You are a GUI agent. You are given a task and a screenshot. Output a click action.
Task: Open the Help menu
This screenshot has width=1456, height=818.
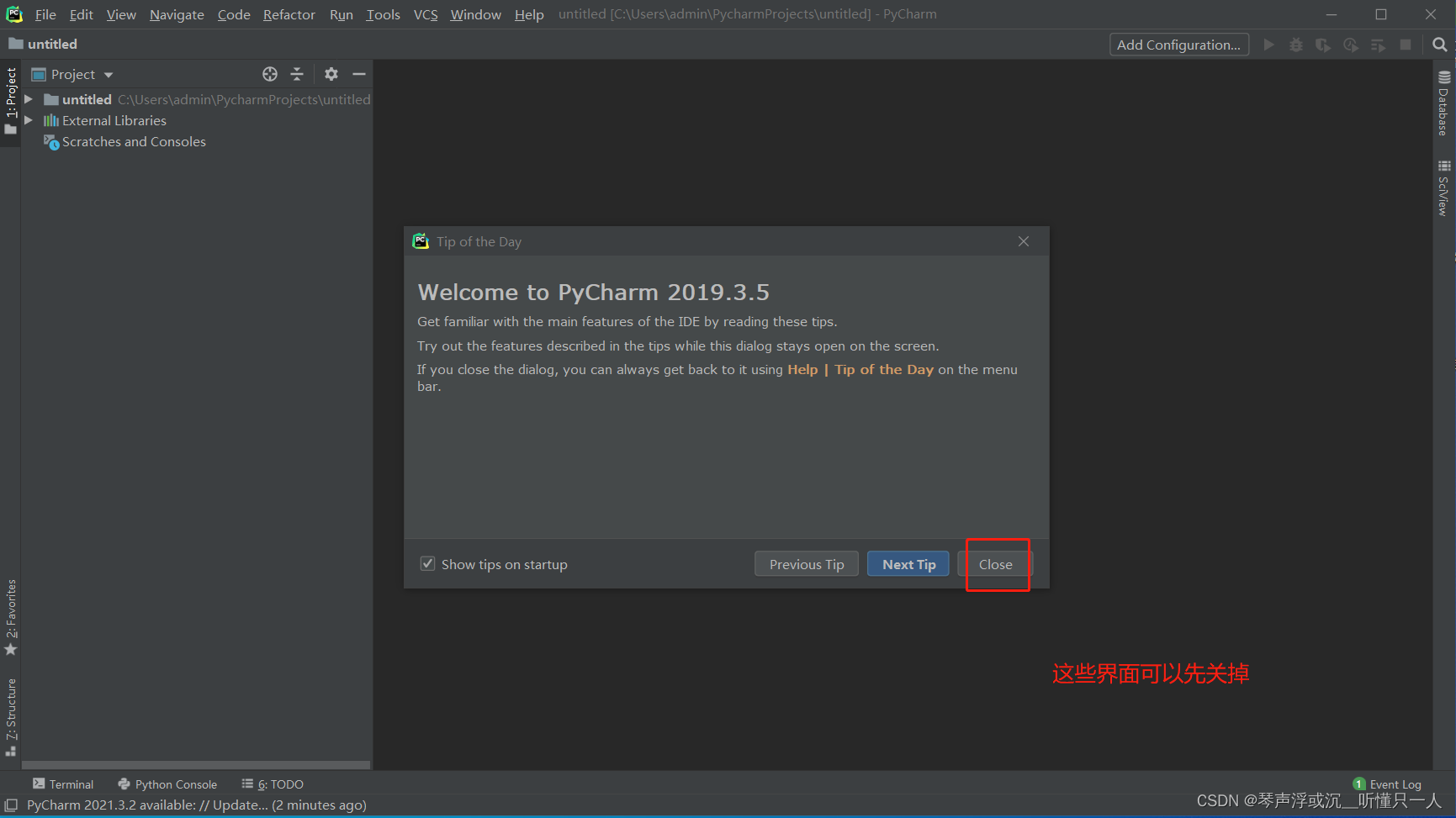529,14
